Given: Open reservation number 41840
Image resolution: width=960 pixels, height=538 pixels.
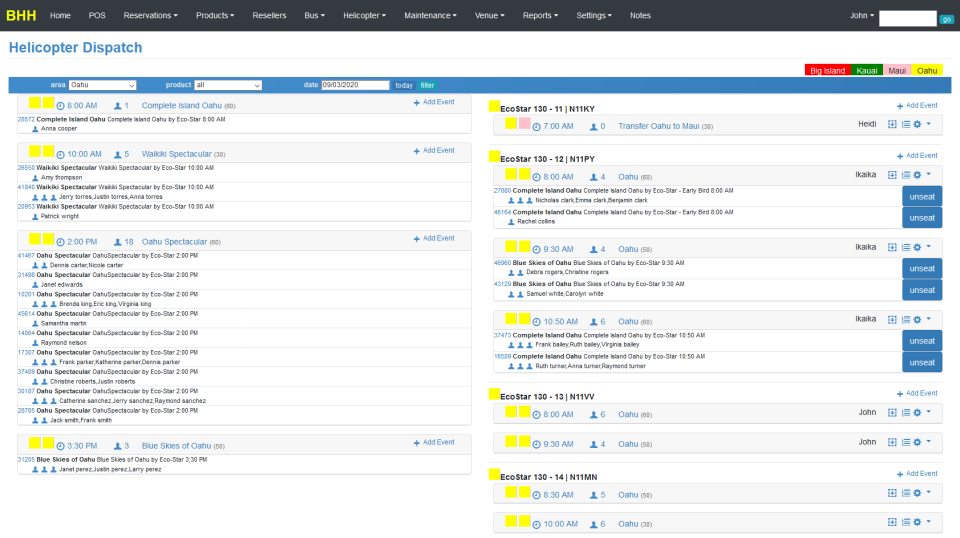Looking at the screenshot, I should tap(26, 187).
